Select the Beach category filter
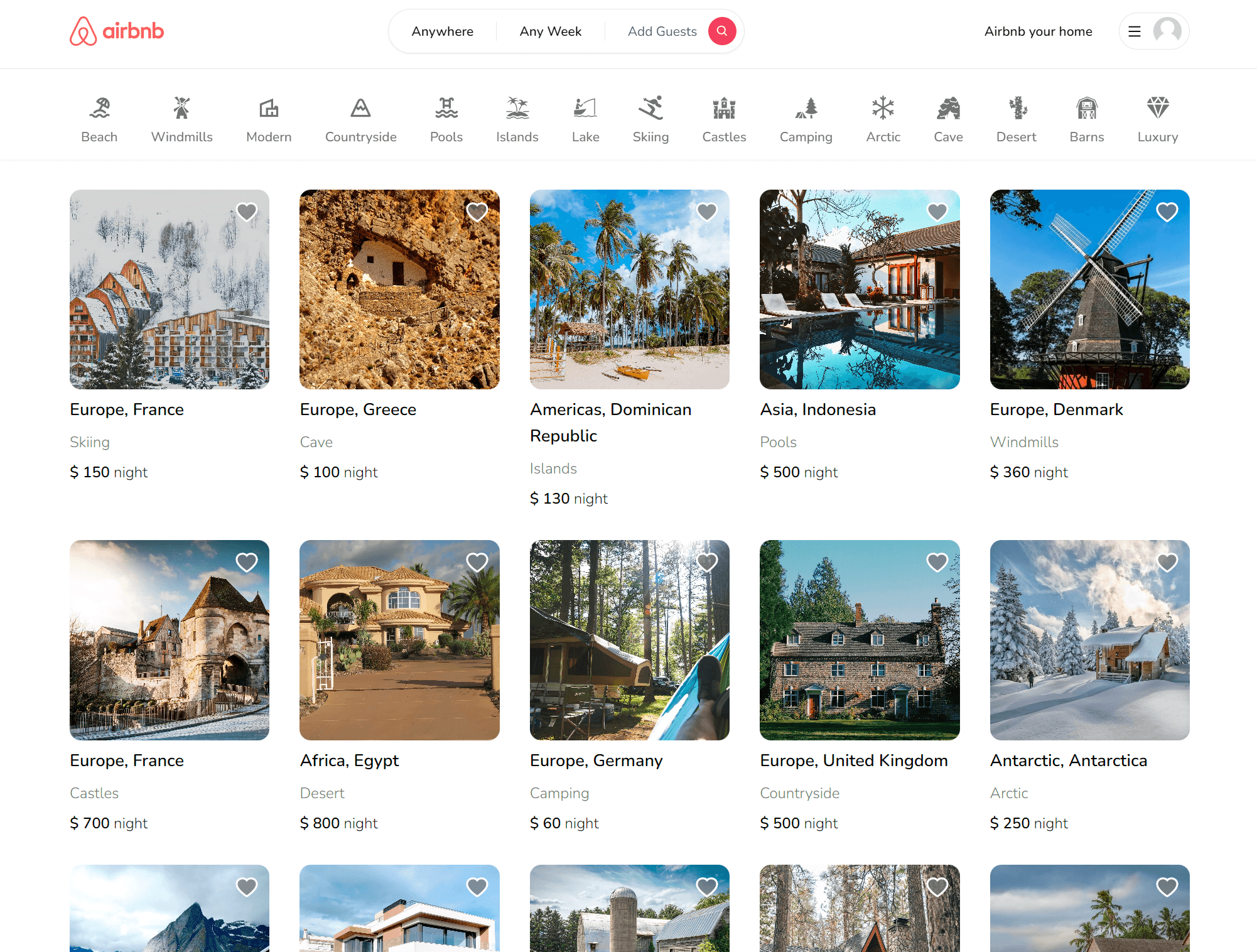 99,118
